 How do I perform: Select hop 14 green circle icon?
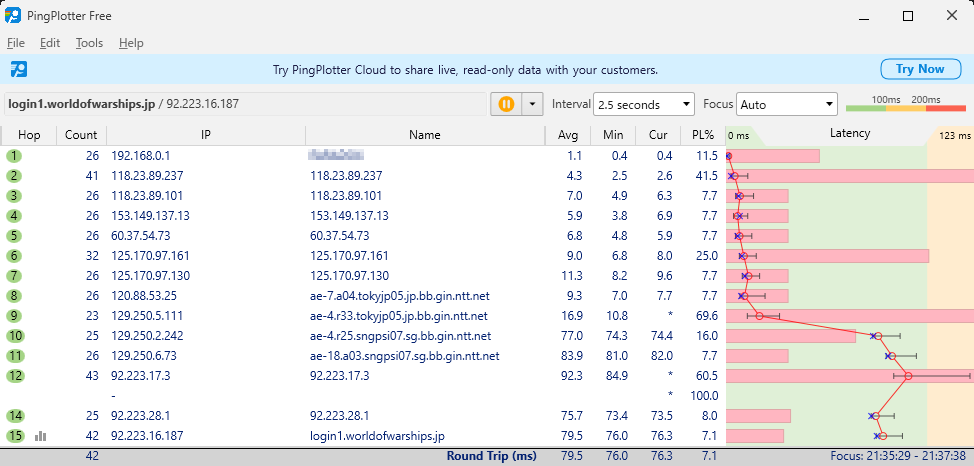(14, 416)
